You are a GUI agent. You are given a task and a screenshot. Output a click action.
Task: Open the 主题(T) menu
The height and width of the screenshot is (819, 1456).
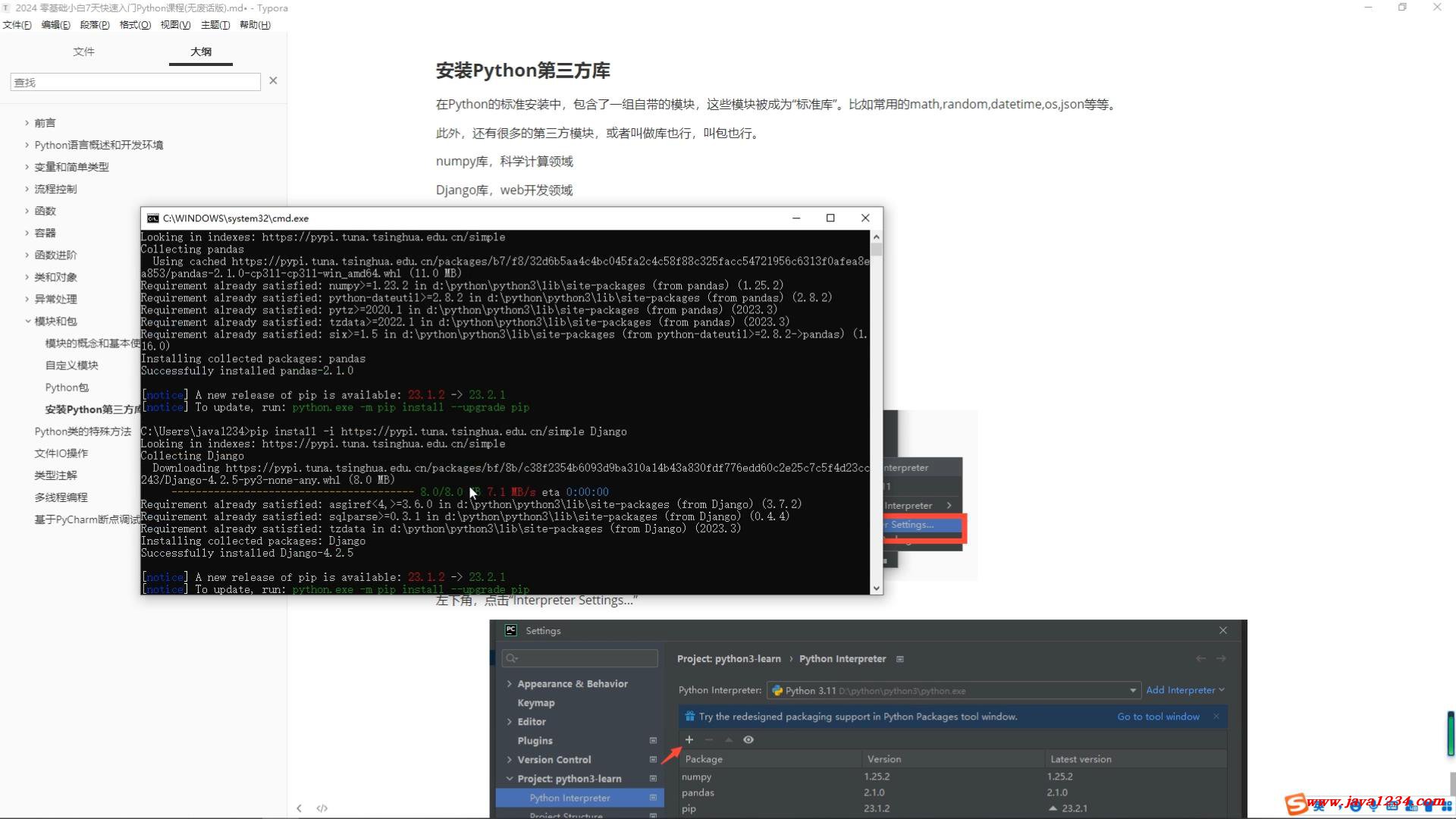(x=215, y=25)
